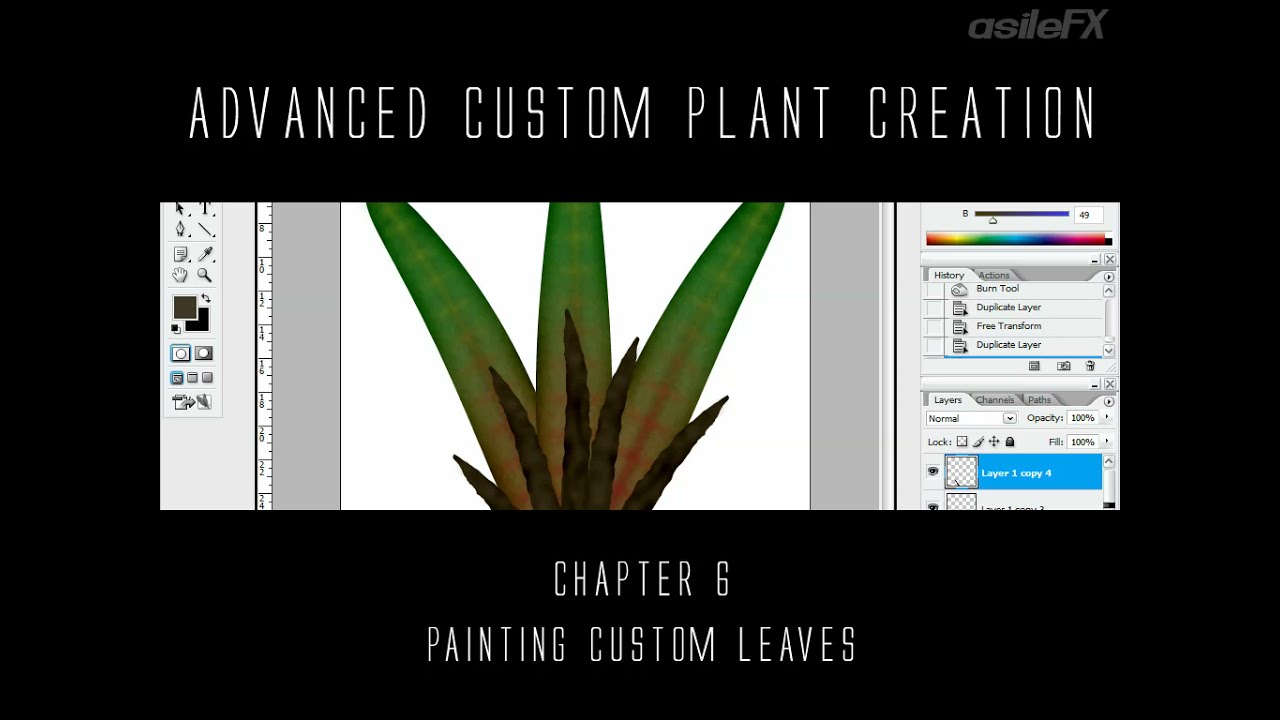Toggle Lock transparent pixels
This screenshot has height=720, width=1280.
pyautogui.click(x=962, y=442)
